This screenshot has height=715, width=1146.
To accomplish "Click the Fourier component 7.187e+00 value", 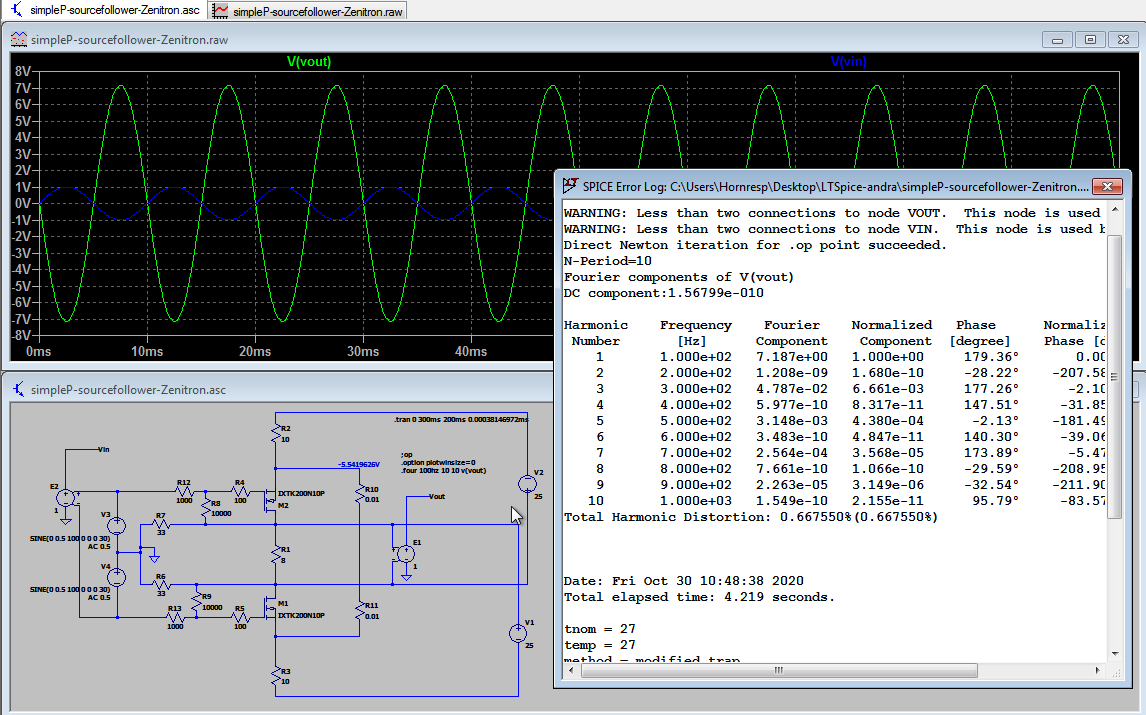I will click(x=792, y=357).
